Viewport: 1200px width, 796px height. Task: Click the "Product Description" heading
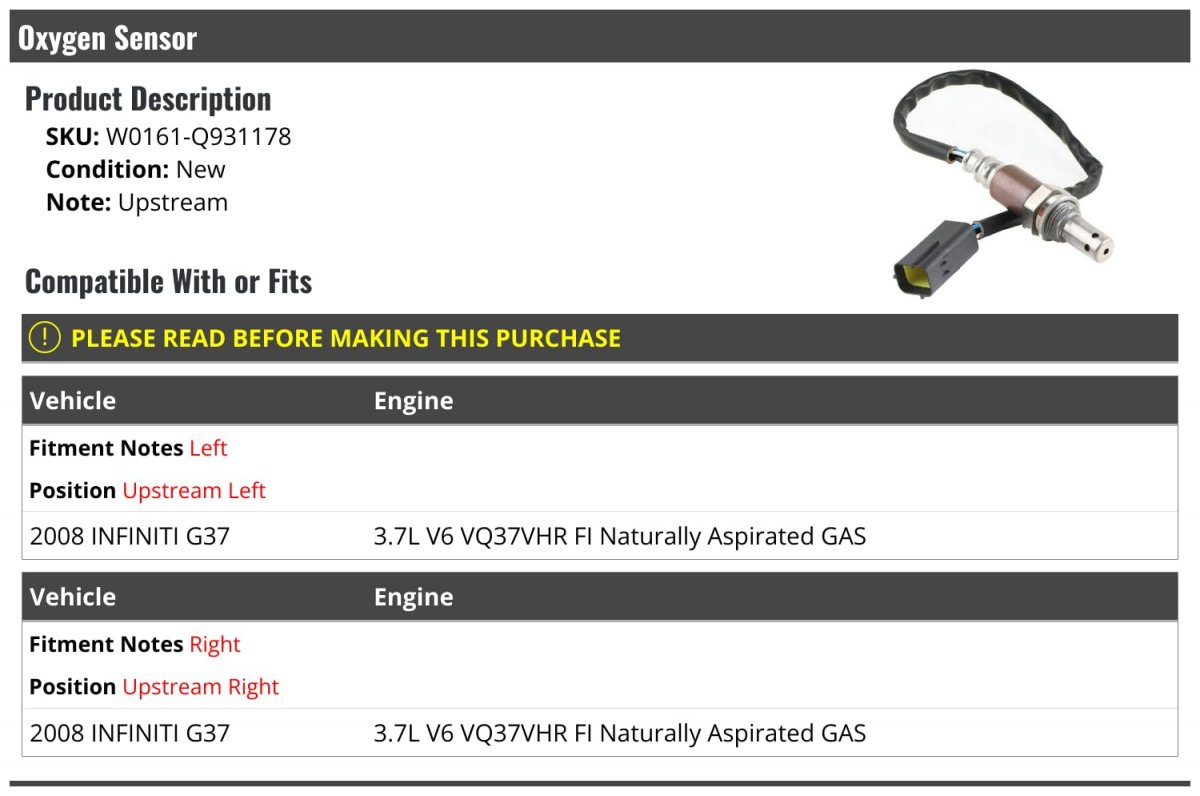148,99
